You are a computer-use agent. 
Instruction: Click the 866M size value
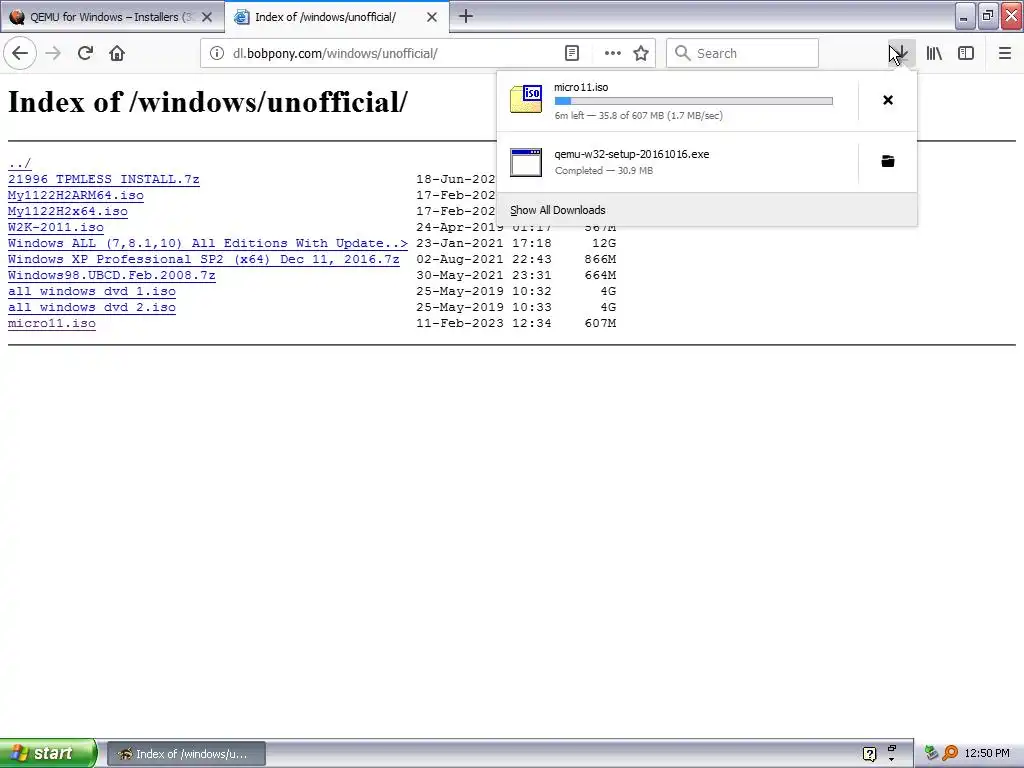click(x=600, y=259)
